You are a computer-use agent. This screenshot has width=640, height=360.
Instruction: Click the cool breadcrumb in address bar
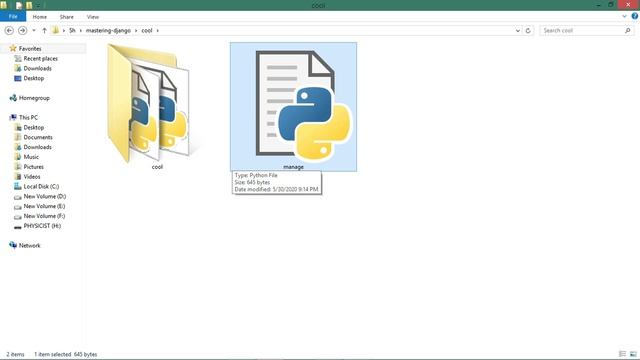click(x=147, y=31)
